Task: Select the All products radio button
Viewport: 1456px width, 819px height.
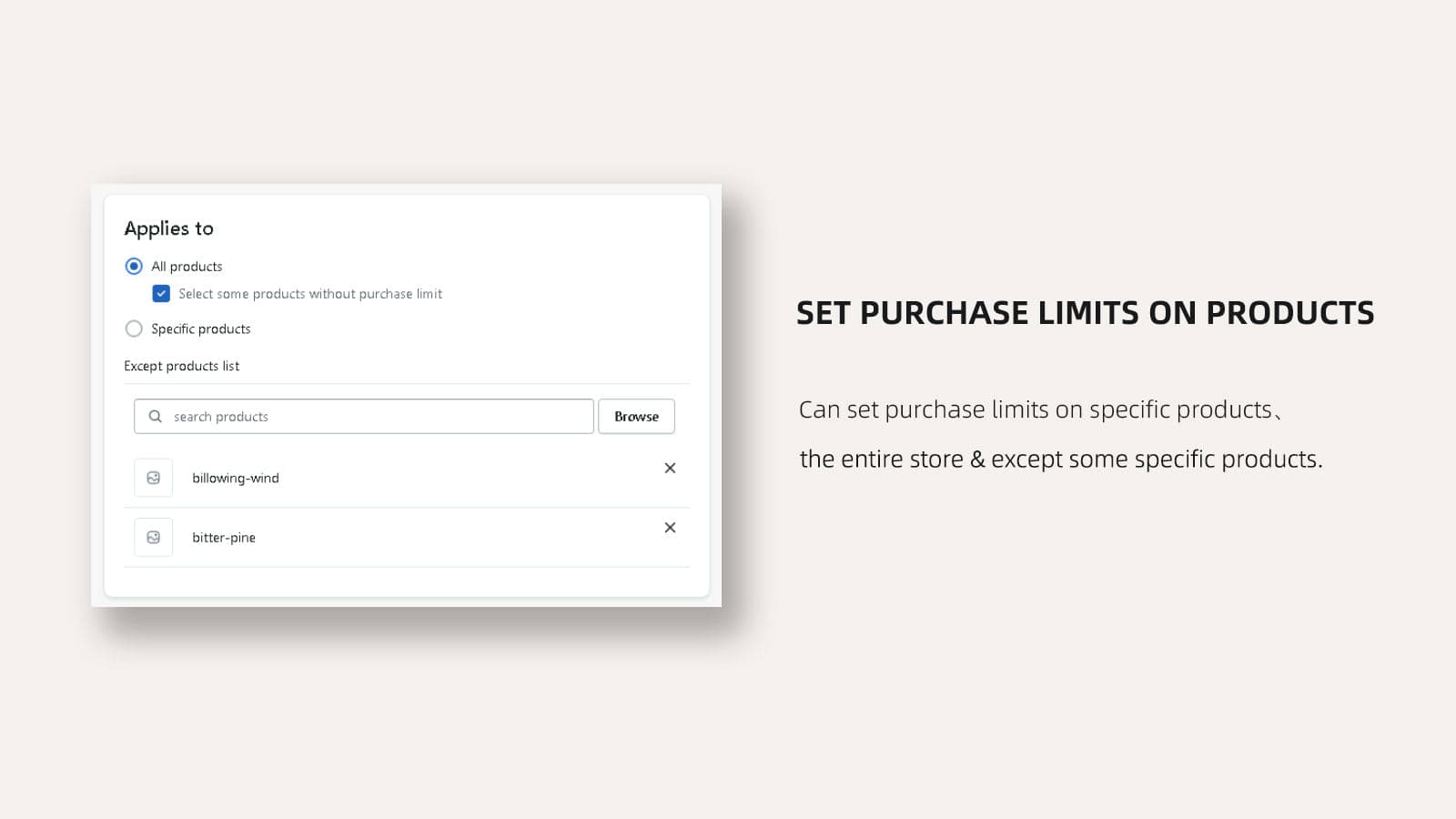Action: pos(134,267)
